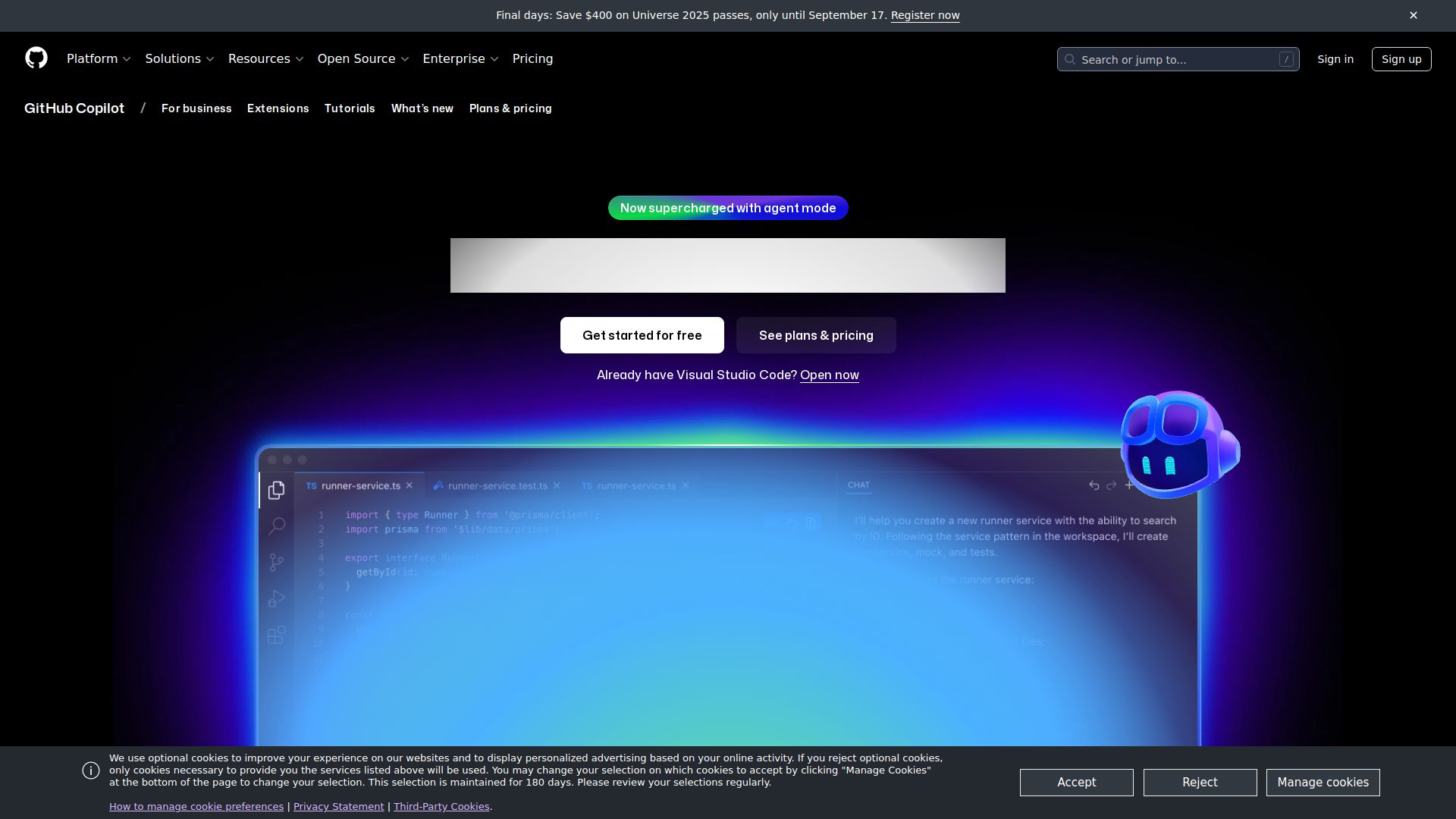The image size is (1456, 819).
Task: Click the Register now link
Action: (924, 16)
